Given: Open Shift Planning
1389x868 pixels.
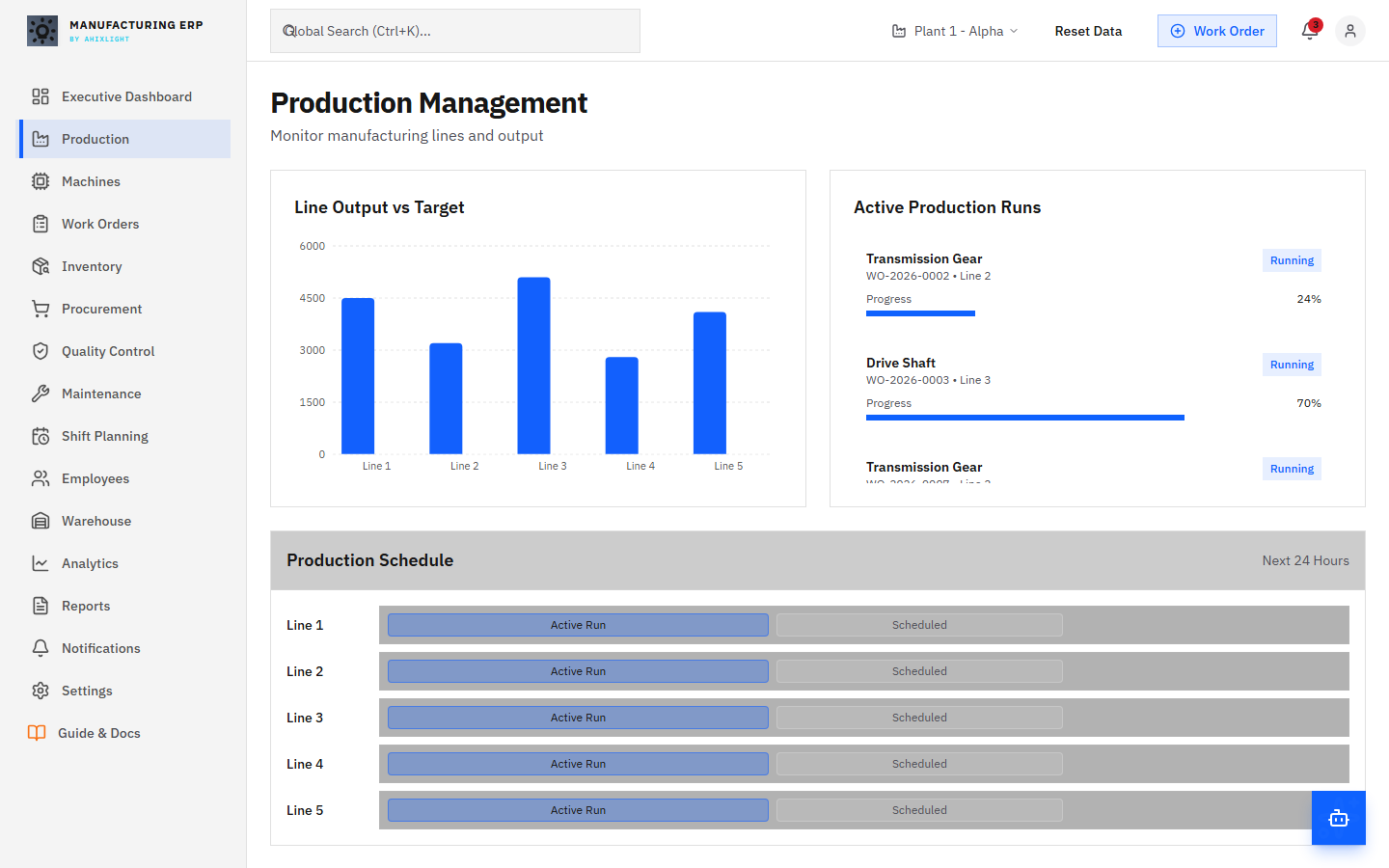Looking at the screenshot, I should [125, 436].
